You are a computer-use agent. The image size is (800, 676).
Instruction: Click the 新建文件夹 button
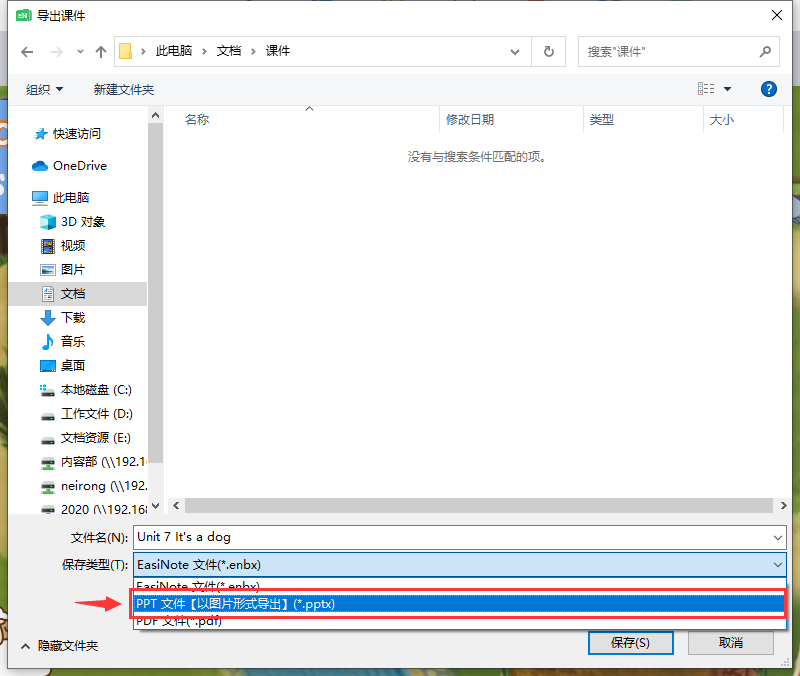coord(124,89)
